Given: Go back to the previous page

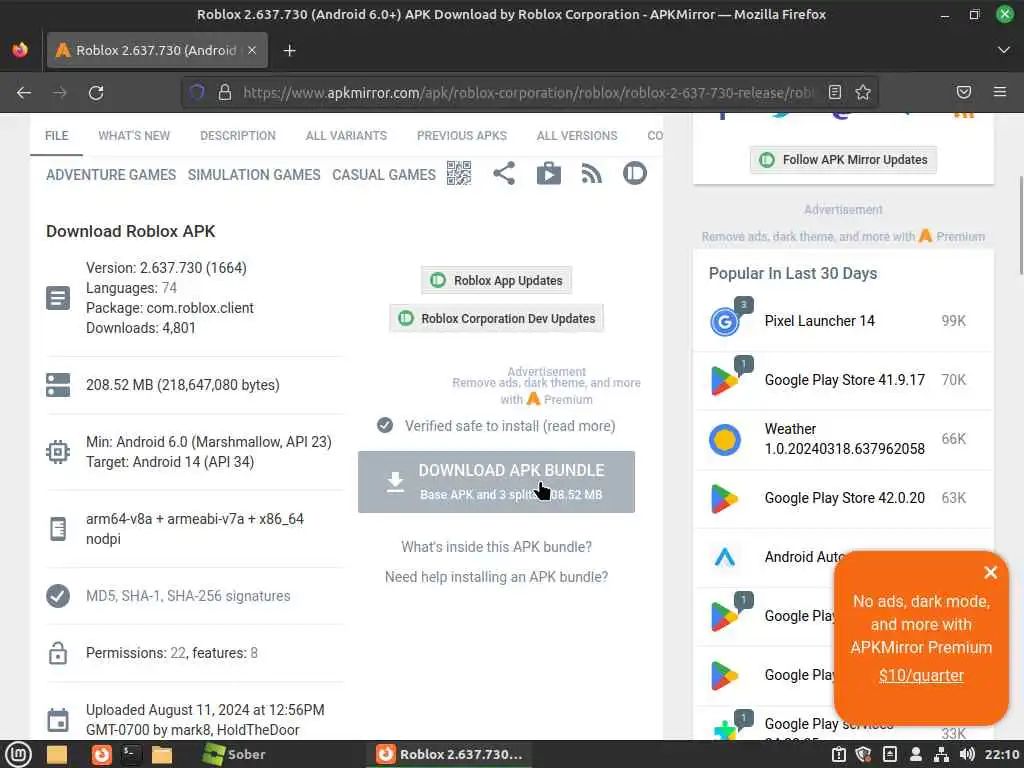Looking at the screenshot, I should (x=24, y=93).
